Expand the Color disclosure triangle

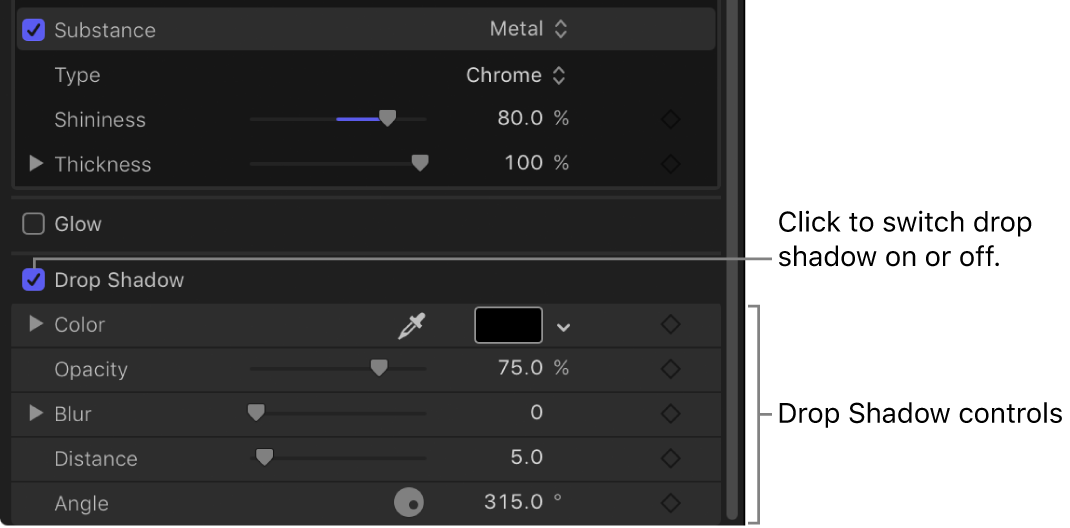36,324
